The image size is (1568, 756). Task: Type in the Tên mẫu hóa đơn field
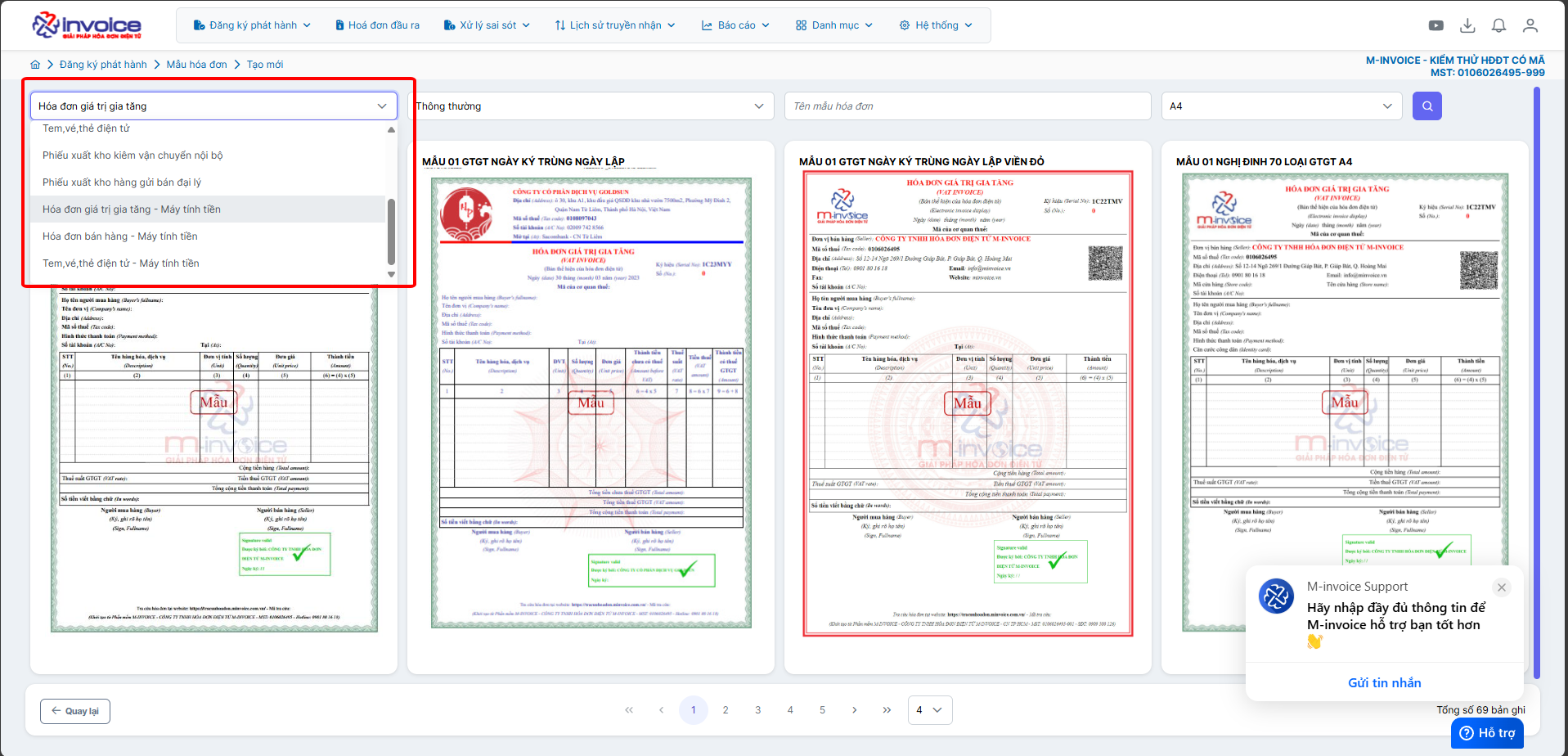click(x=967, y=106)
